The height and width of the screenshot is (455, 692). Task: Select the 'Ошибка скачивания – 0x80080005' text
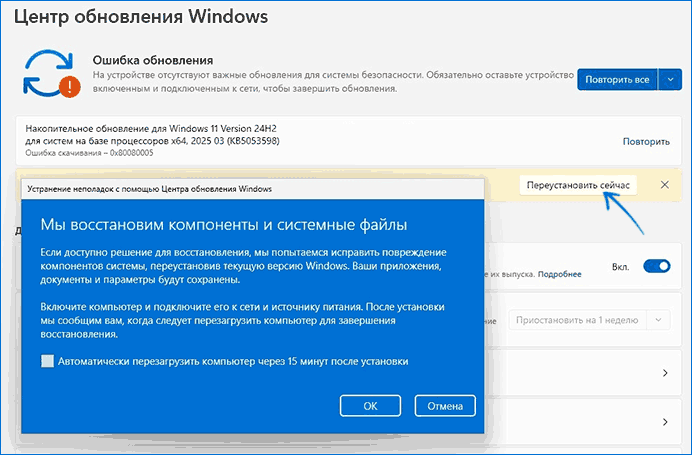(89, 153)
